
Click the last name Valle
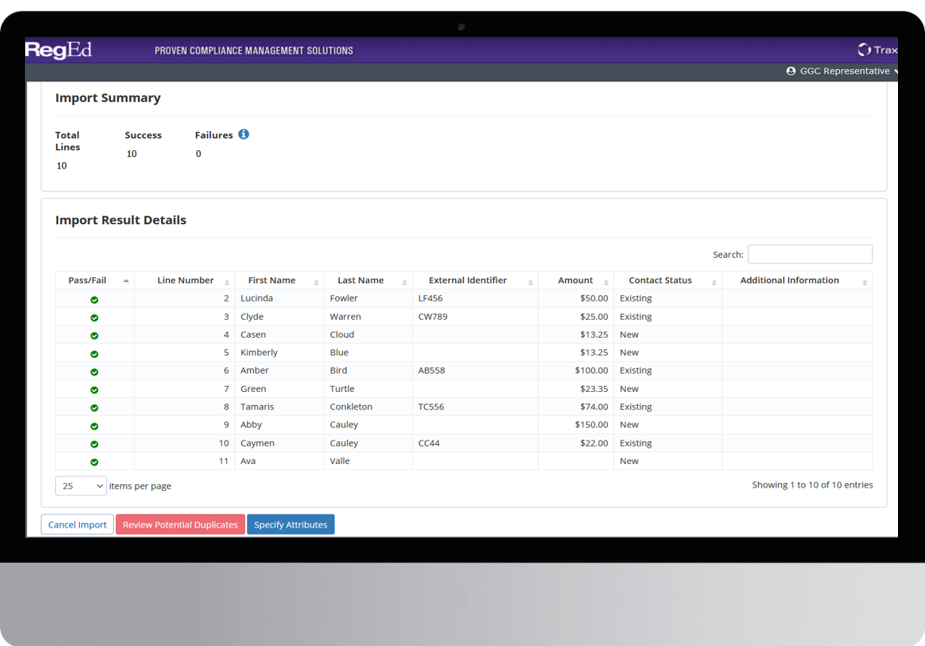coord(340,461)
